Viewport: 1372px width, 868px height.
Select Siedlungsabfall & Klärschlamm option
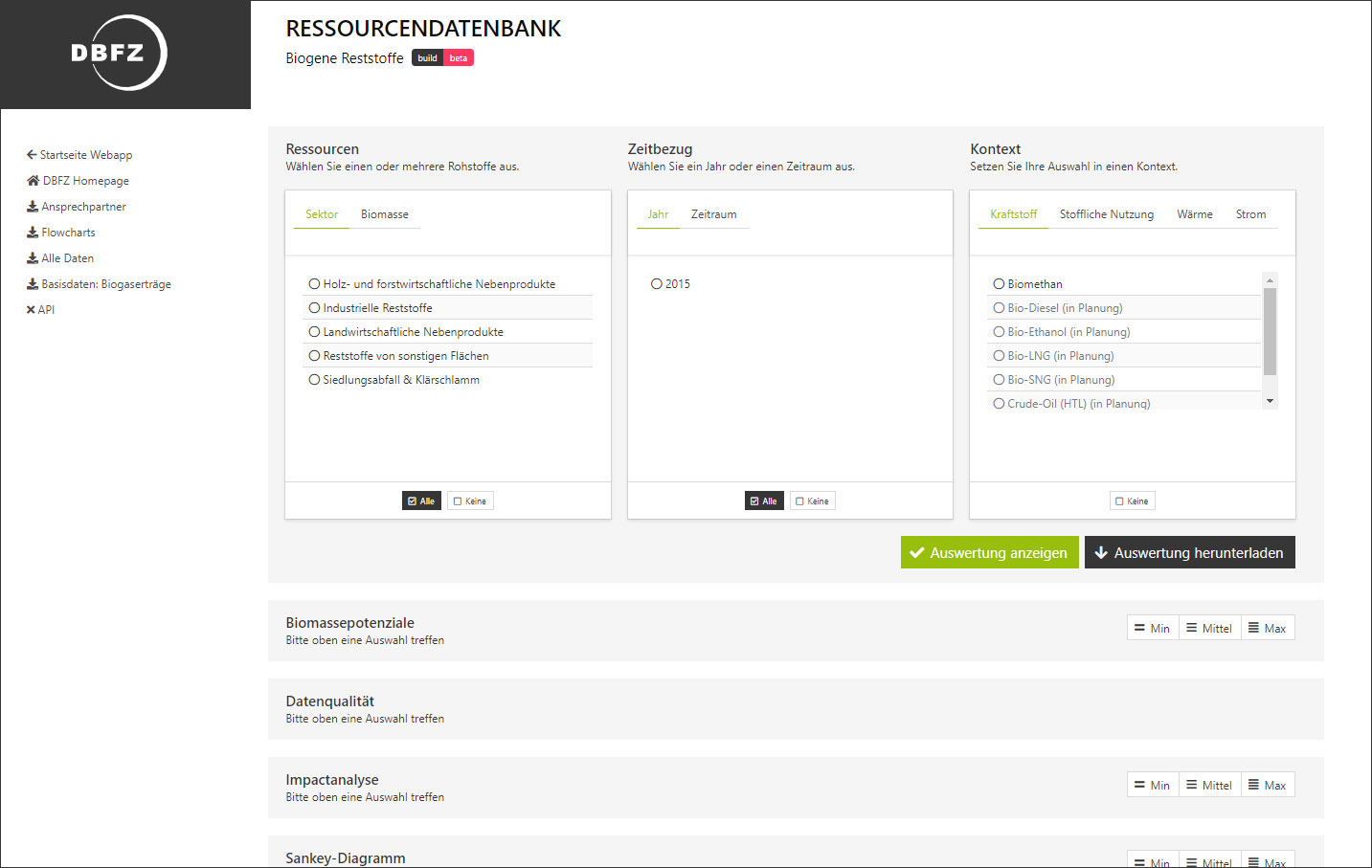[x=448, y=380]
